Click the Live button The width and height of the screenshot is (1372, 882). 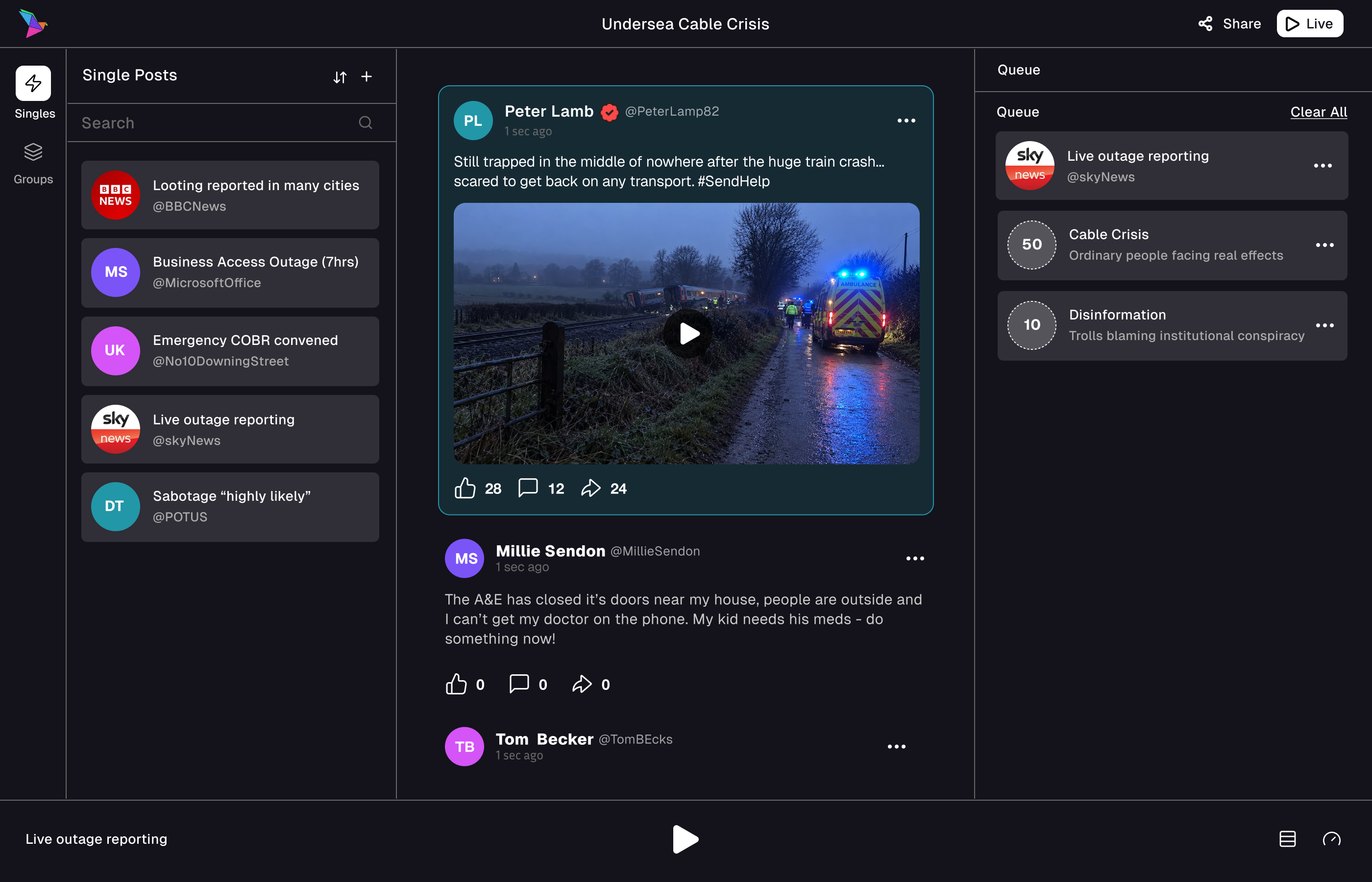pos(1310,24)
